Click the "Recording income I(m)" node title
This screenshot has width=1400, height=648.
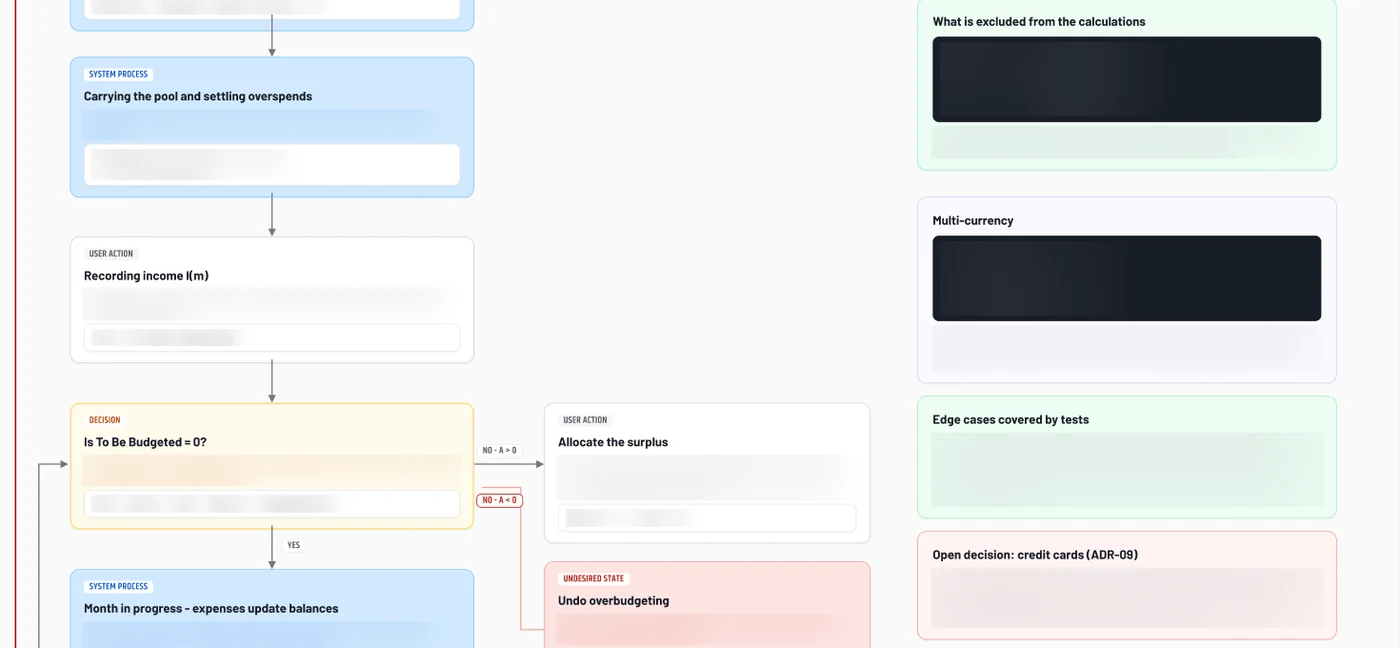click(x=146, y=276)
